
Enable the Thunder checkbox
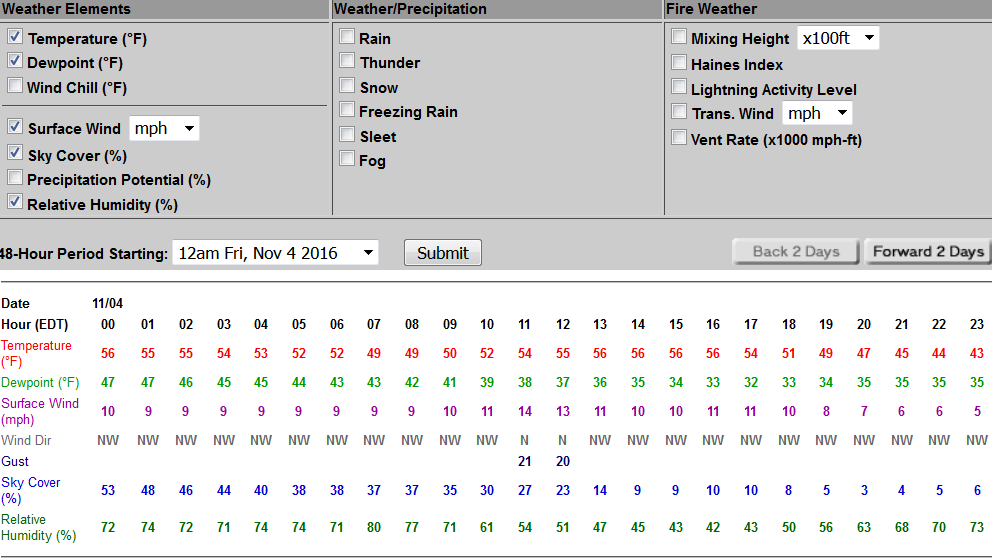(x=347, y=62)
